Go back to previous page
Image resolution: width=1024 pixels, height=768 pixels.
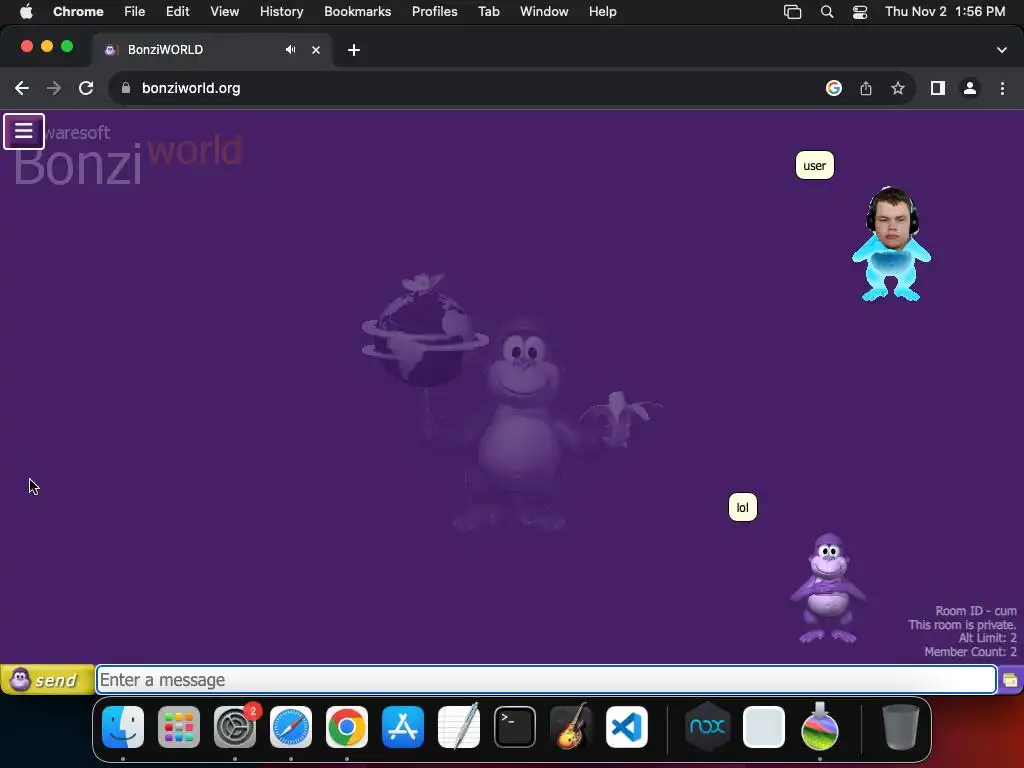pos(22,88)
